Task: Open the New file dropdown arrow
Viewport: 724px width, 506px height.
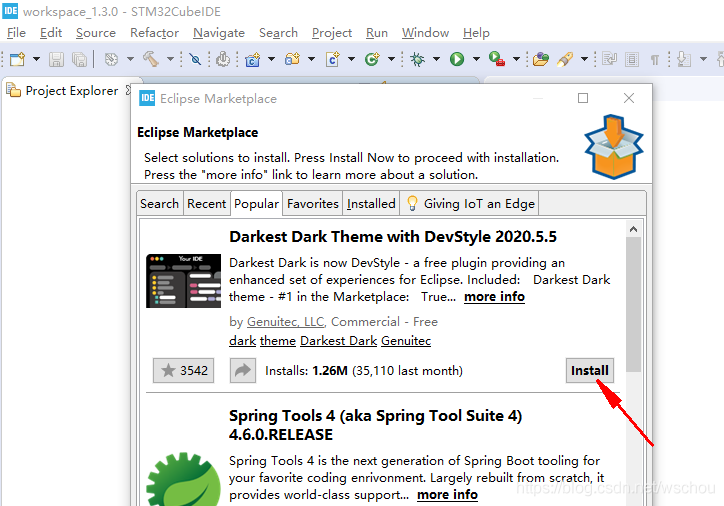Action: click(x=36, y=59)
